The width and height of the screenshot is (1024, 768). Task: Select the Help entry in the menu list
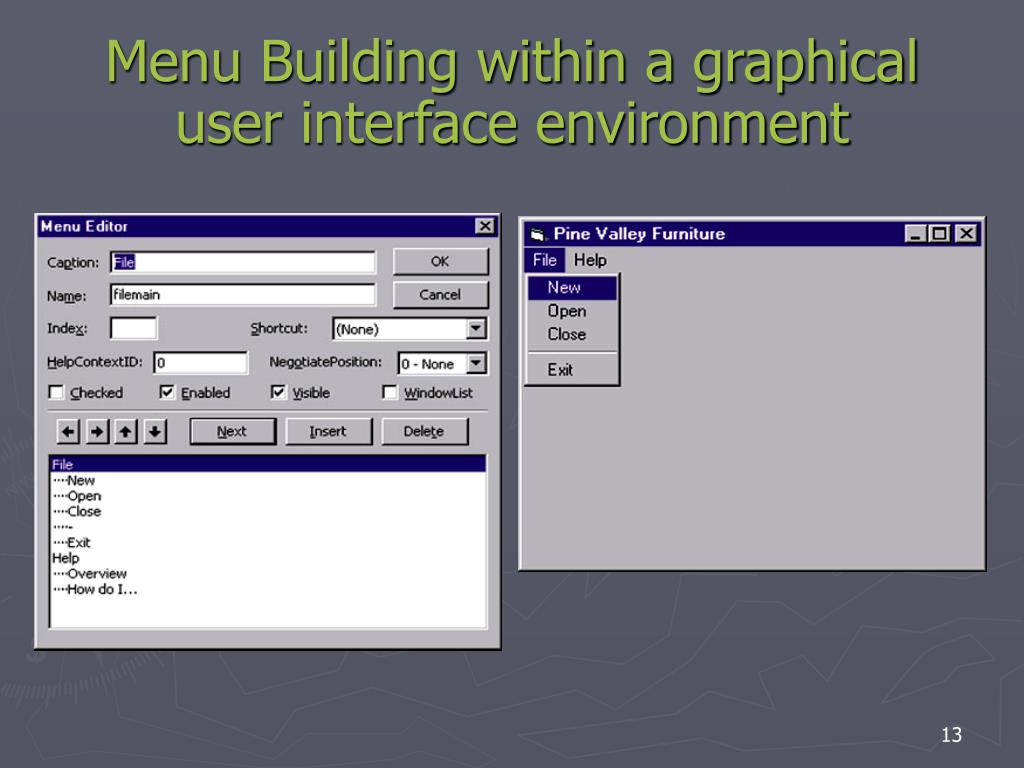coord(268,558)
